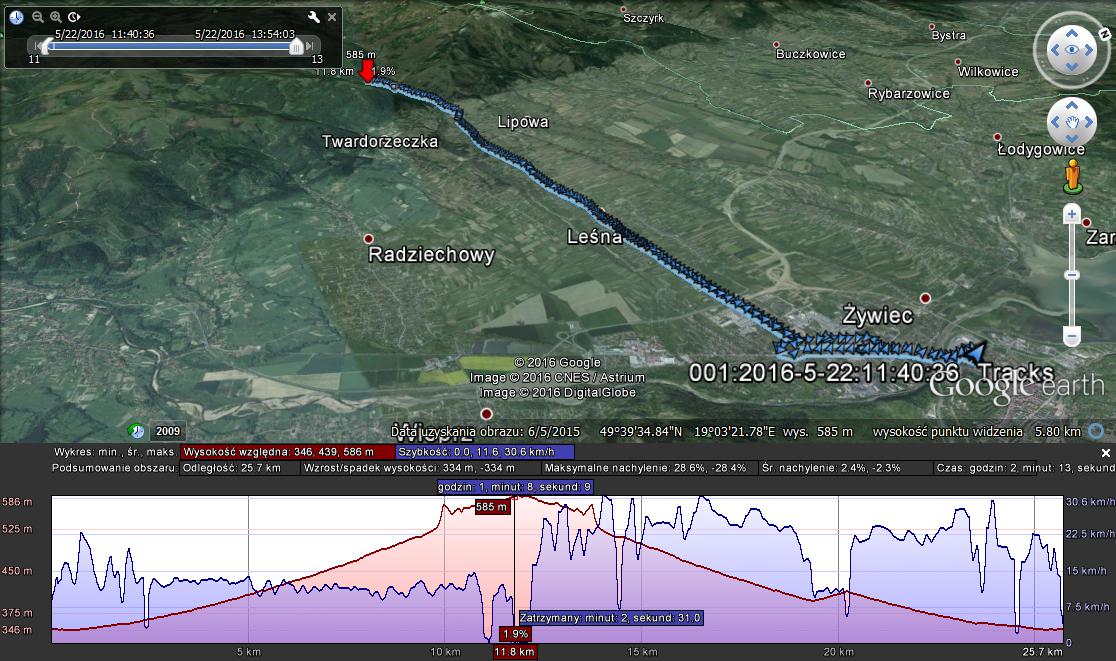Click the zoom in plus button
The image size is (1116, 661).
(x=1072, y=214)
